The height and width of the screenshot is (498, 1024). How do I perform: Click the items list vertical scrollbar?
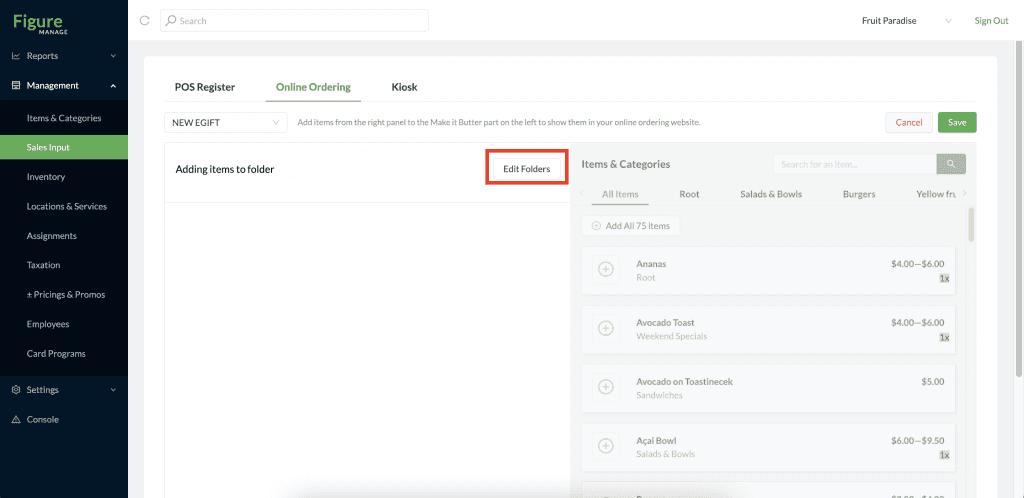[971, 225]
